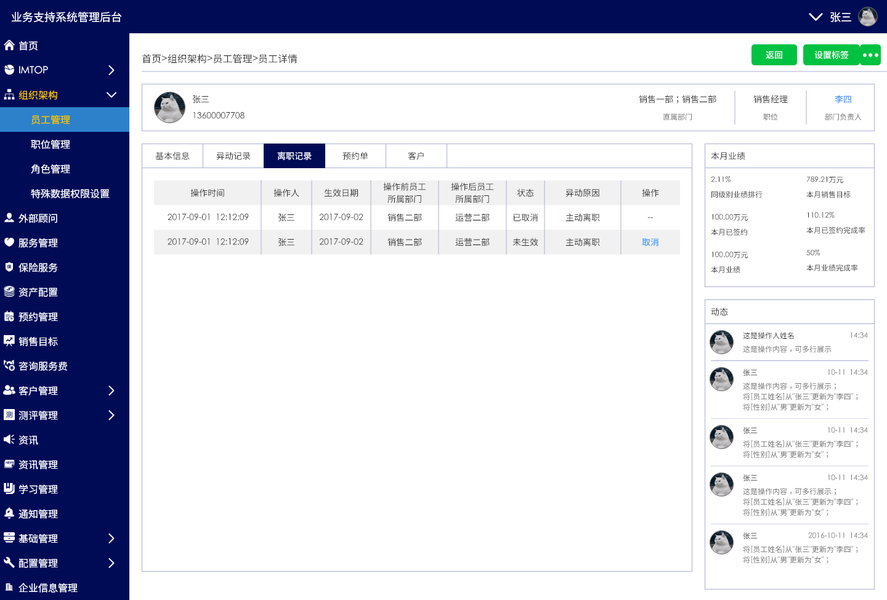The width and height of the screenshot is (887, 600).
Task: Expand the 配置管理 chevron
Action: (111, 563)
